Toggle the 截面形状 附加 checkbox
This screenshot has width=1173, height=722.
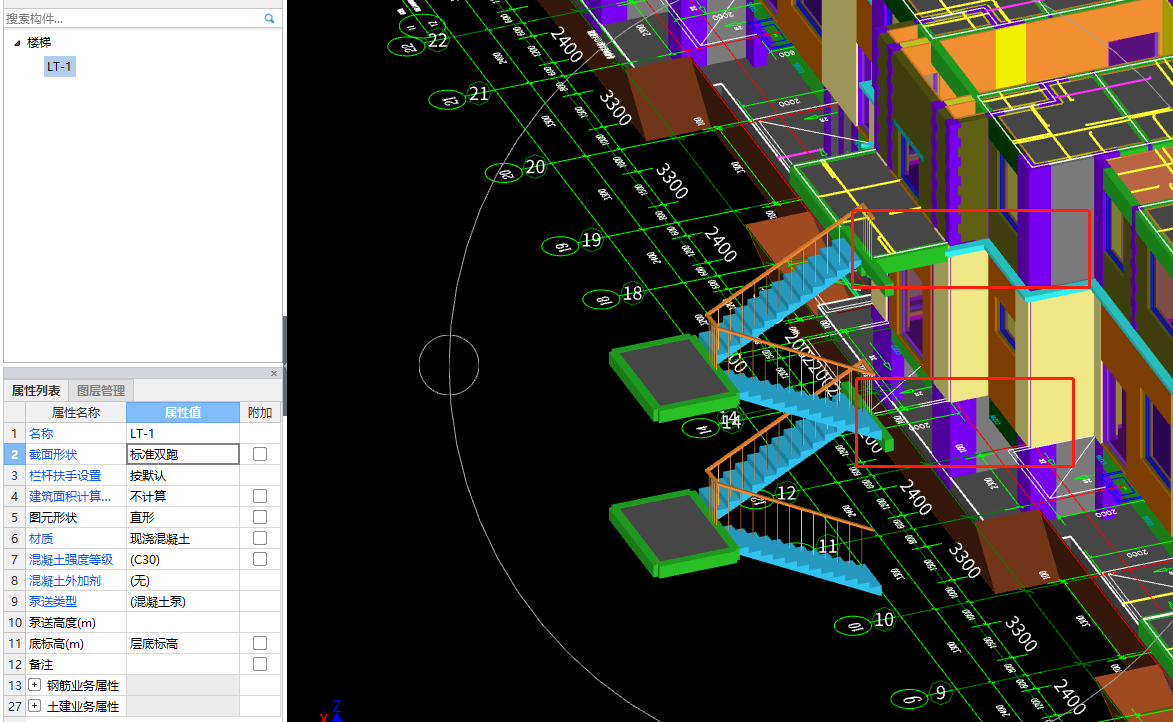pyautogui.click(x=260, y=454)
